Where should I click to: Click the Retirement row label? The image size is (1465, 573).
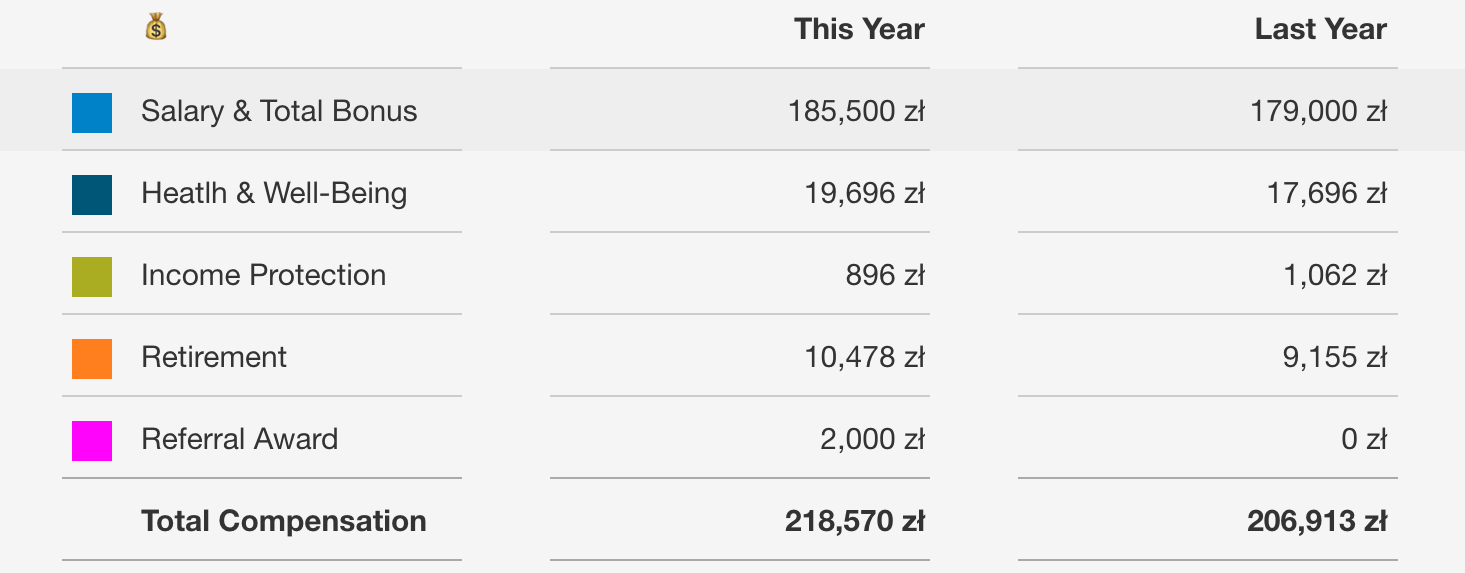214,357
